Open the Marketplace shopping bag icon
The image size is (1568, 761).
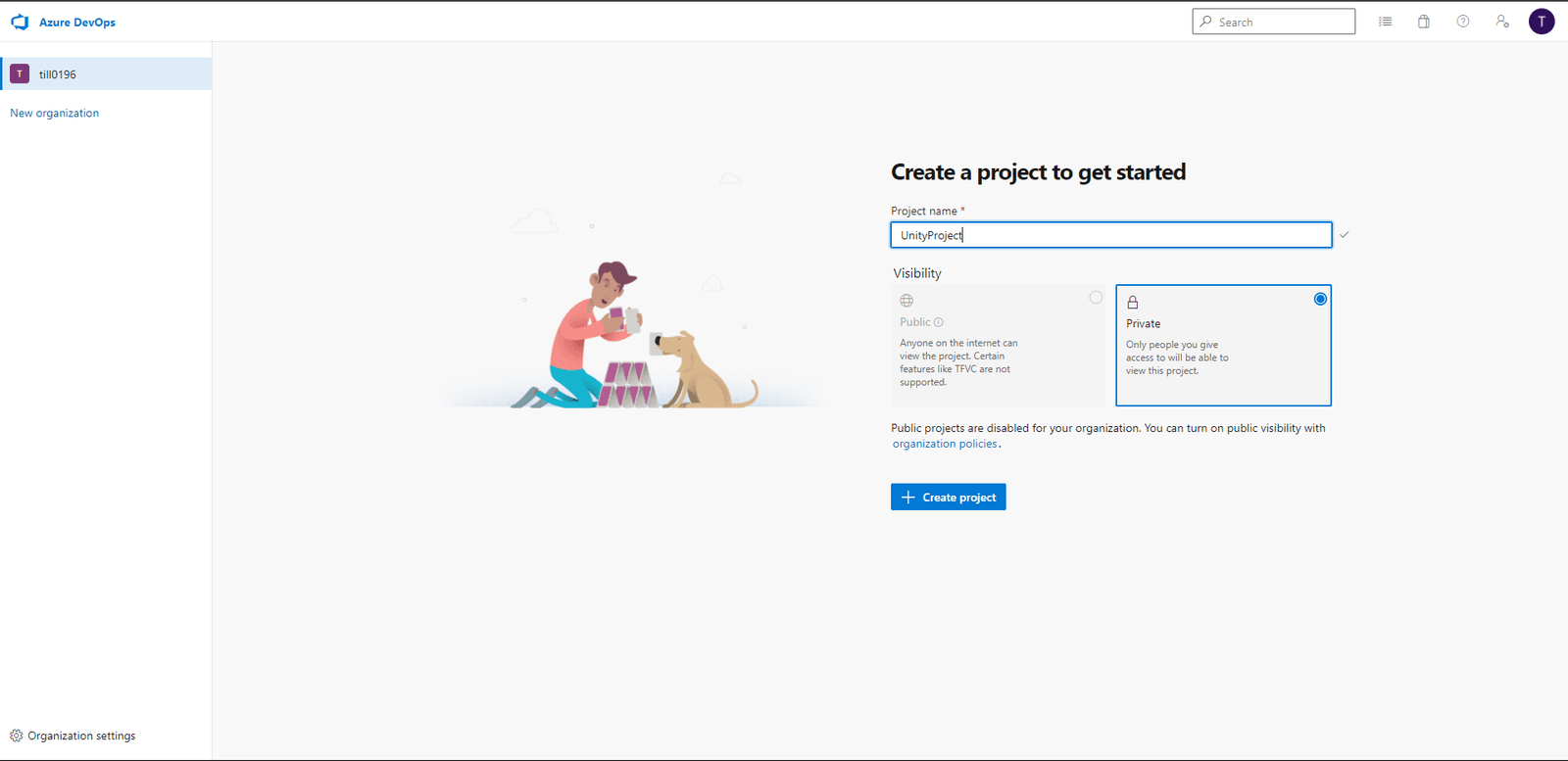(x=1424, y=22)
